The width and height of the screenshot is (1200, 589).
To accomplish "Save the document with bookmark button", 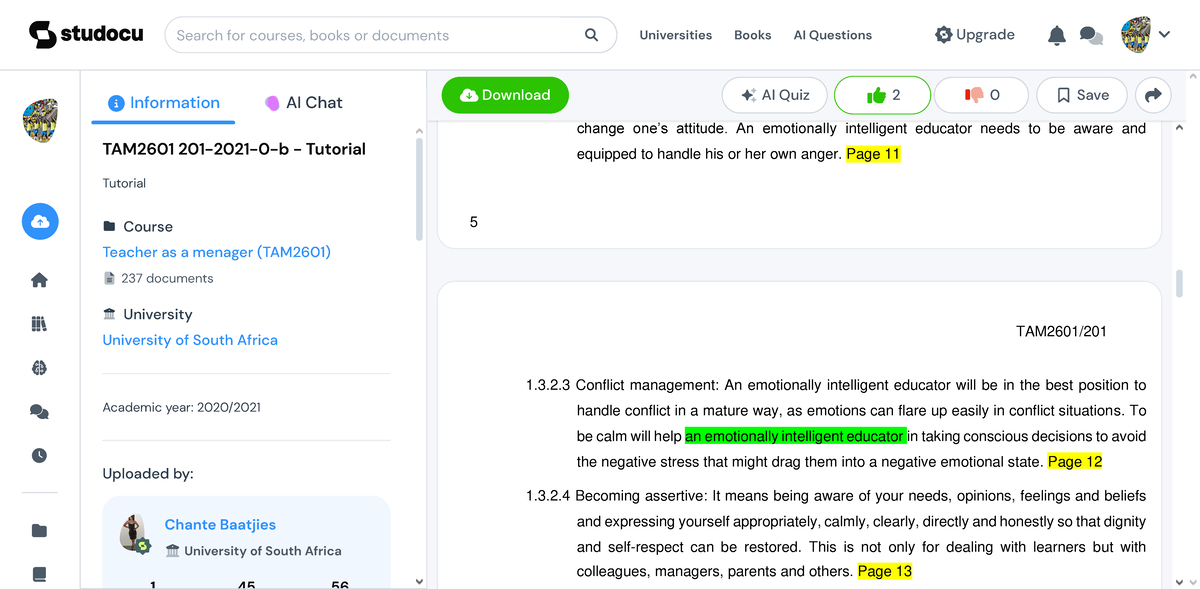I will point(1081,95).
